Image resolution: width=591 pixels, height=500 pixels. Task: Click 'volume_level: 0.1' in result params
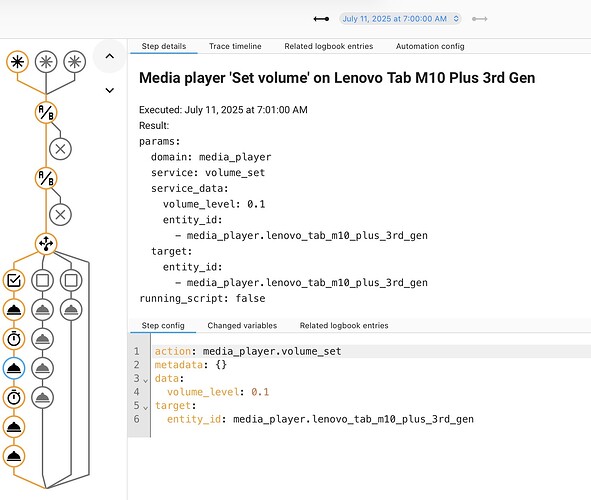coord(214,204)
